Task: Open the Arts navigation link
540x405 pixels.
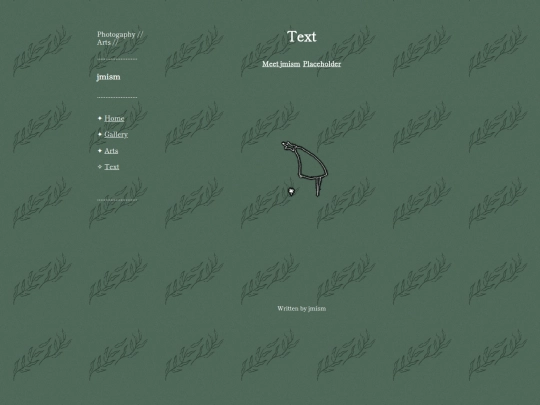Action: [x=111, y=151]
